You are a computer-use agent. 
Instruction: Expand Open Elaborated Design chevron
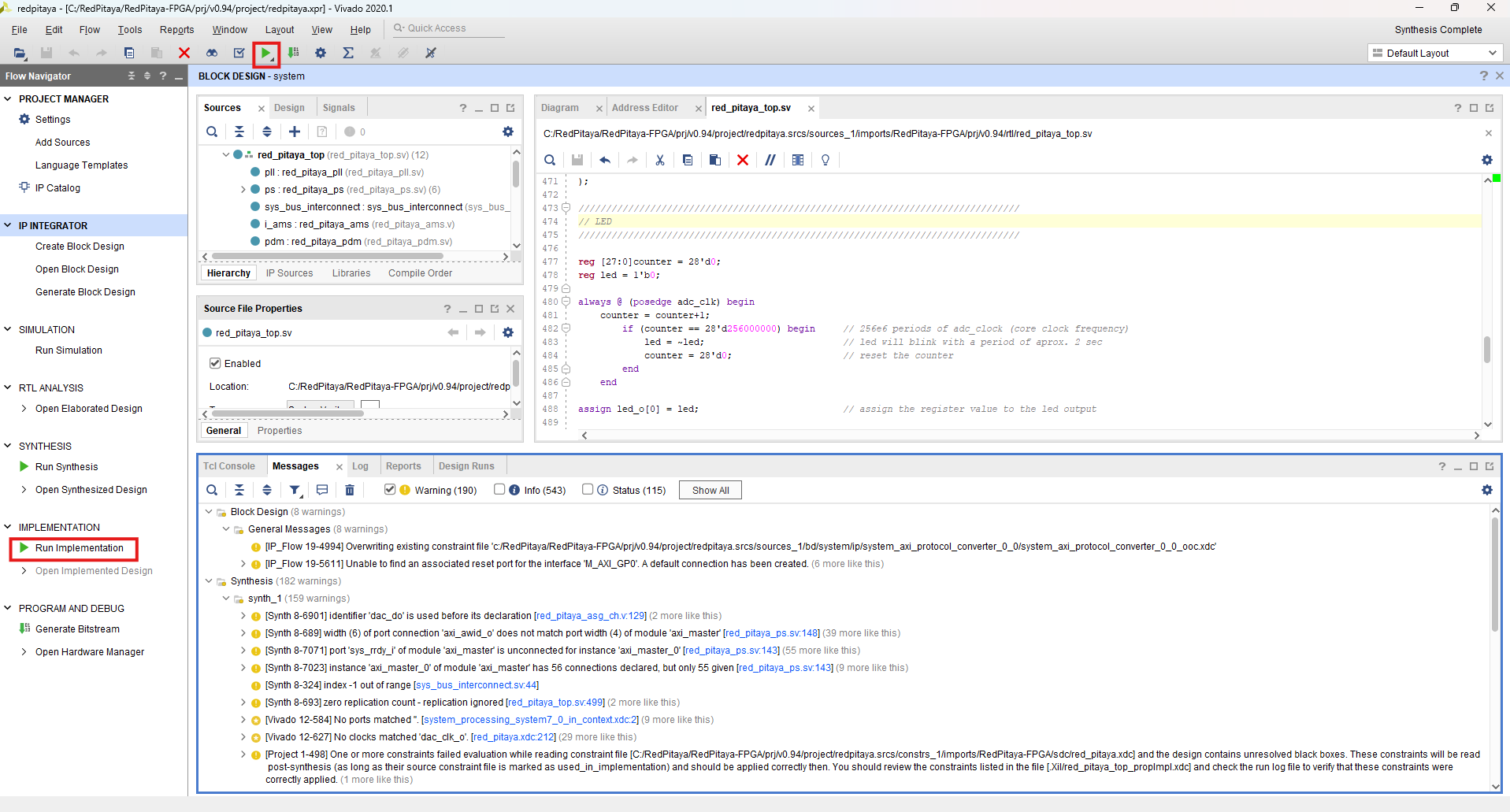tap(24, 408)
